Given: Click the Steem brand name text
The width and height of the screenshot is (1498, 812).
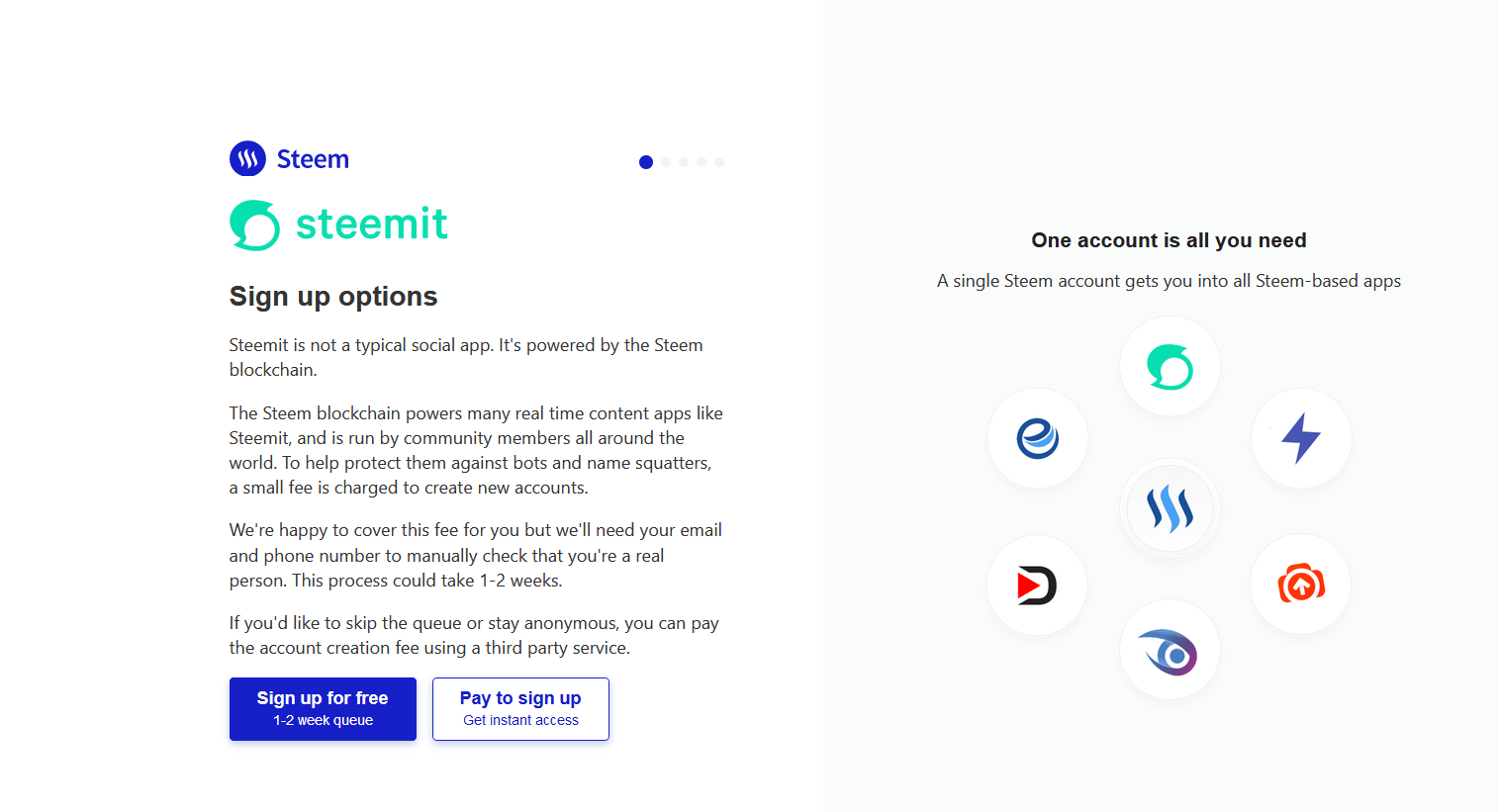Looking at the screenshot, I should point(313,159).
